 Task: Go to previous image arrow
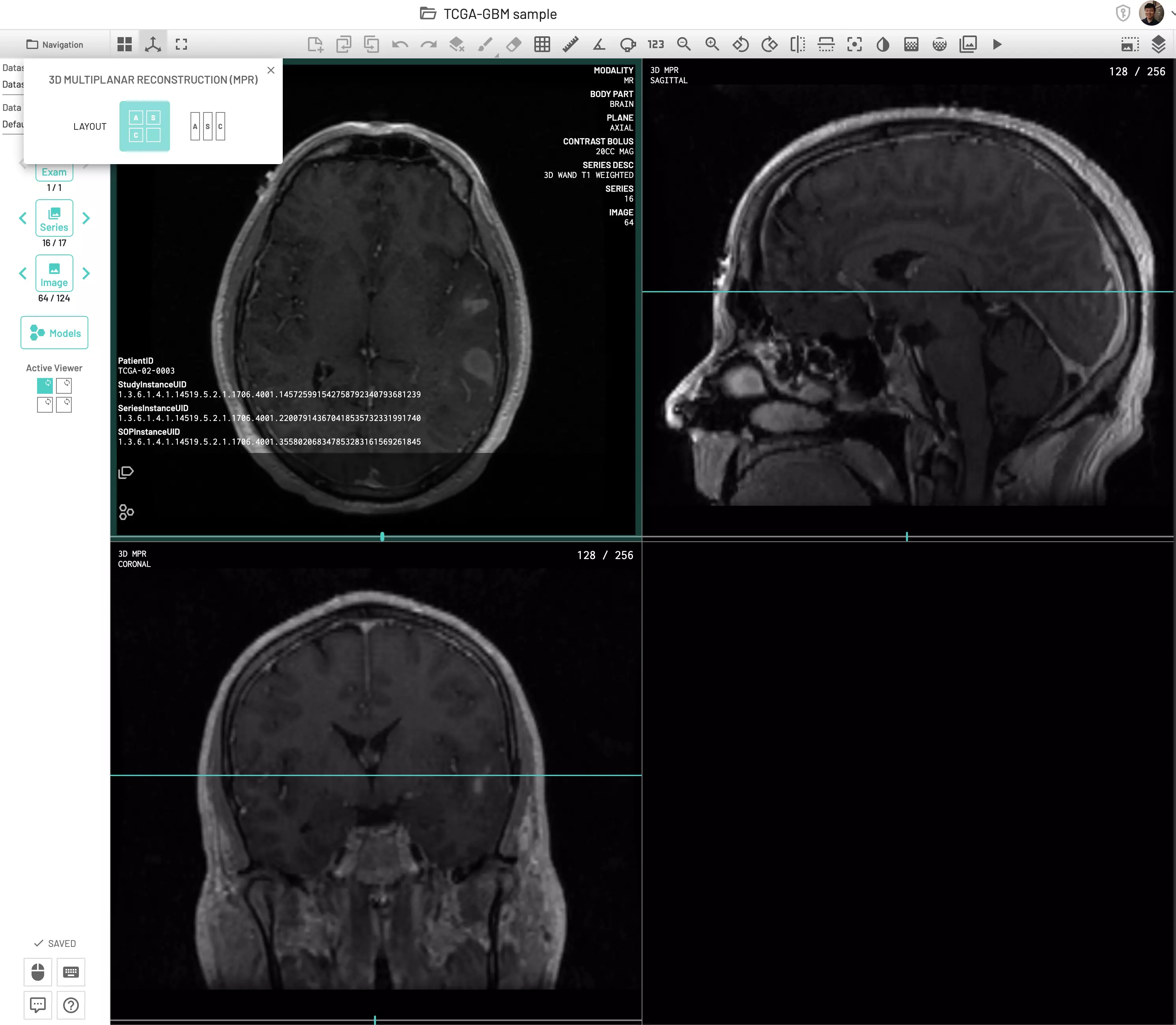click(x=23, y=273)
